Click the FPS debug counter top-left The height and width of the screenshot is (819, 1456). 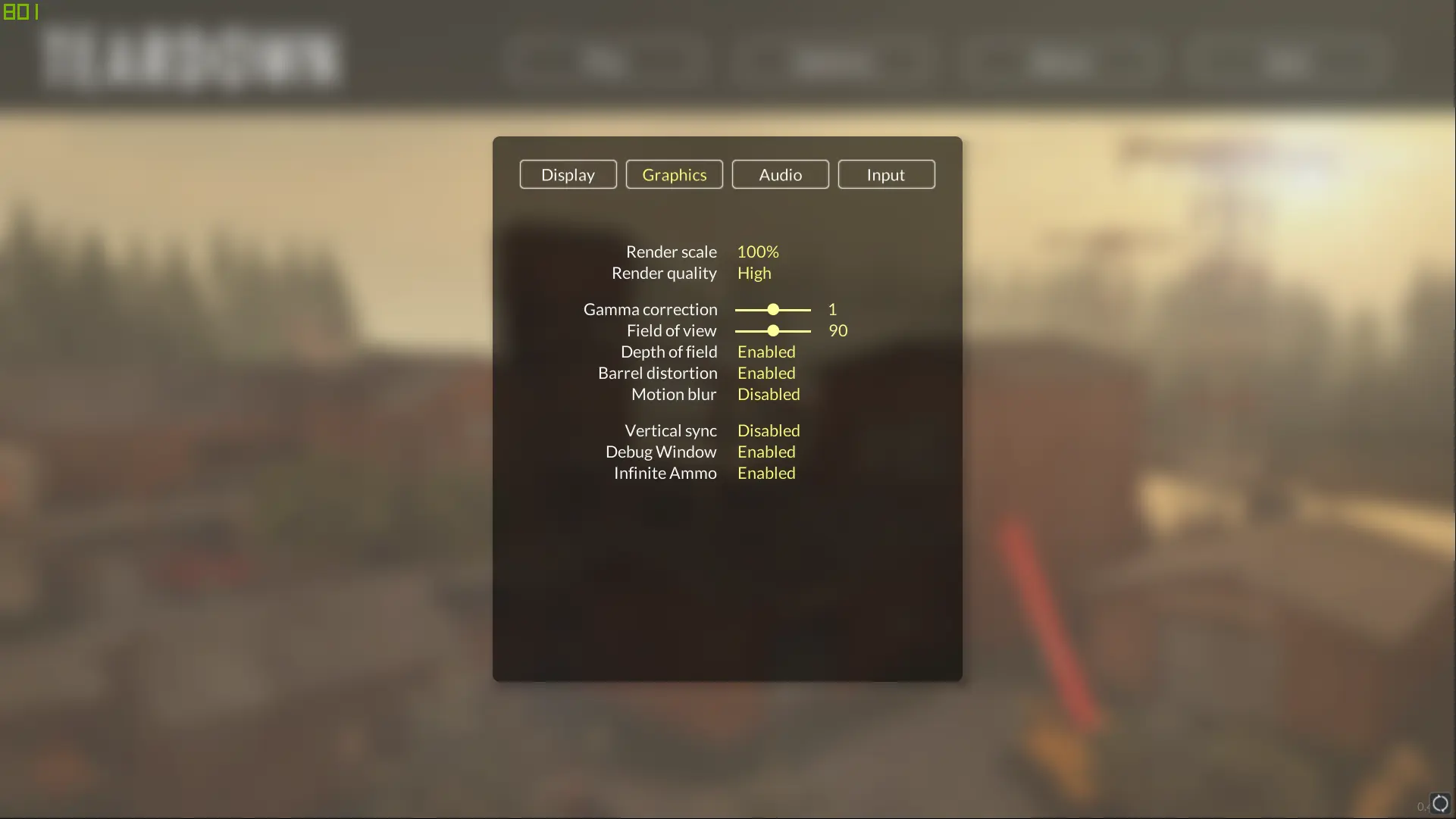click(20, 11)
